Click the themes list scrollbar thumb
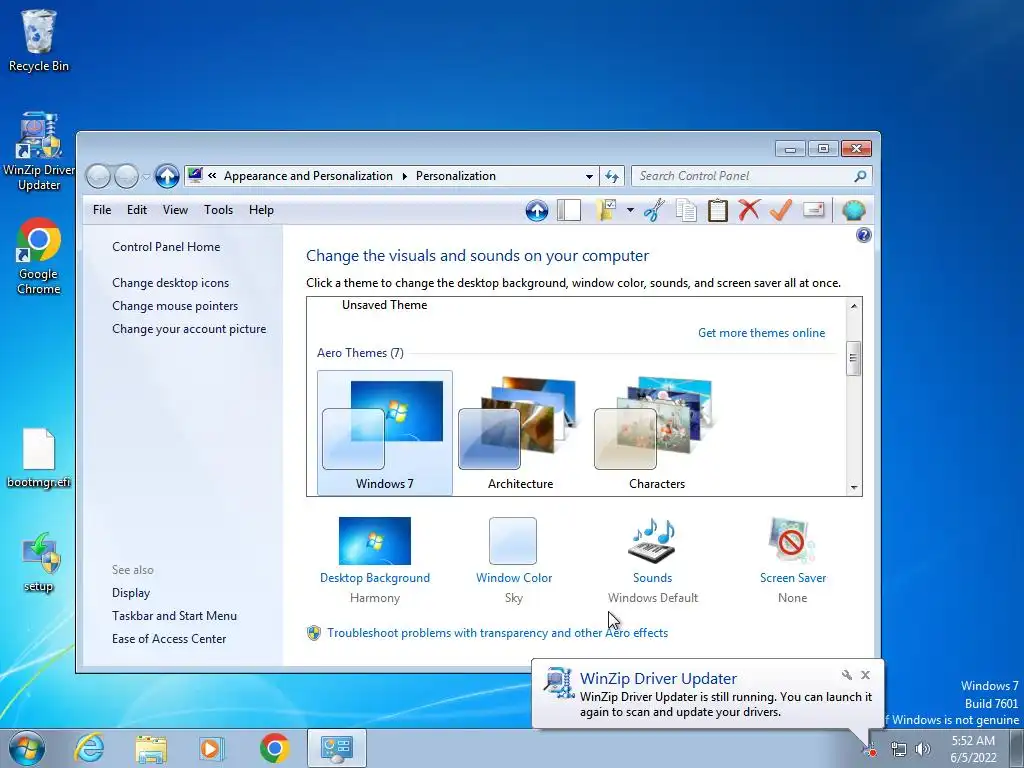Screen dimensions: 1024x768 (853, 358)
